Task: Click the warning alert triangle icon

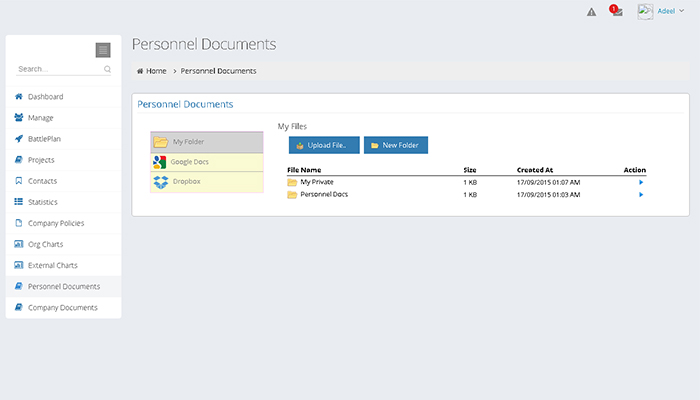Action: [592, 12]
